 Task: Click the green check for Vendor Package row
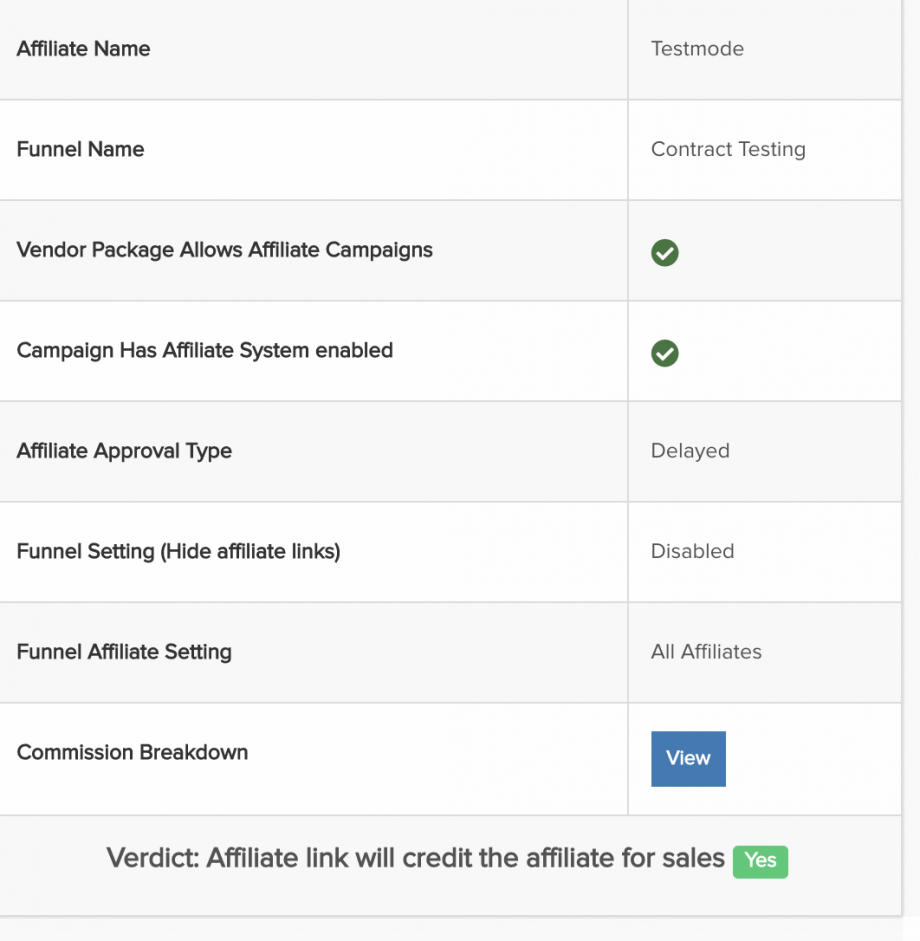(x=664, y=253)
